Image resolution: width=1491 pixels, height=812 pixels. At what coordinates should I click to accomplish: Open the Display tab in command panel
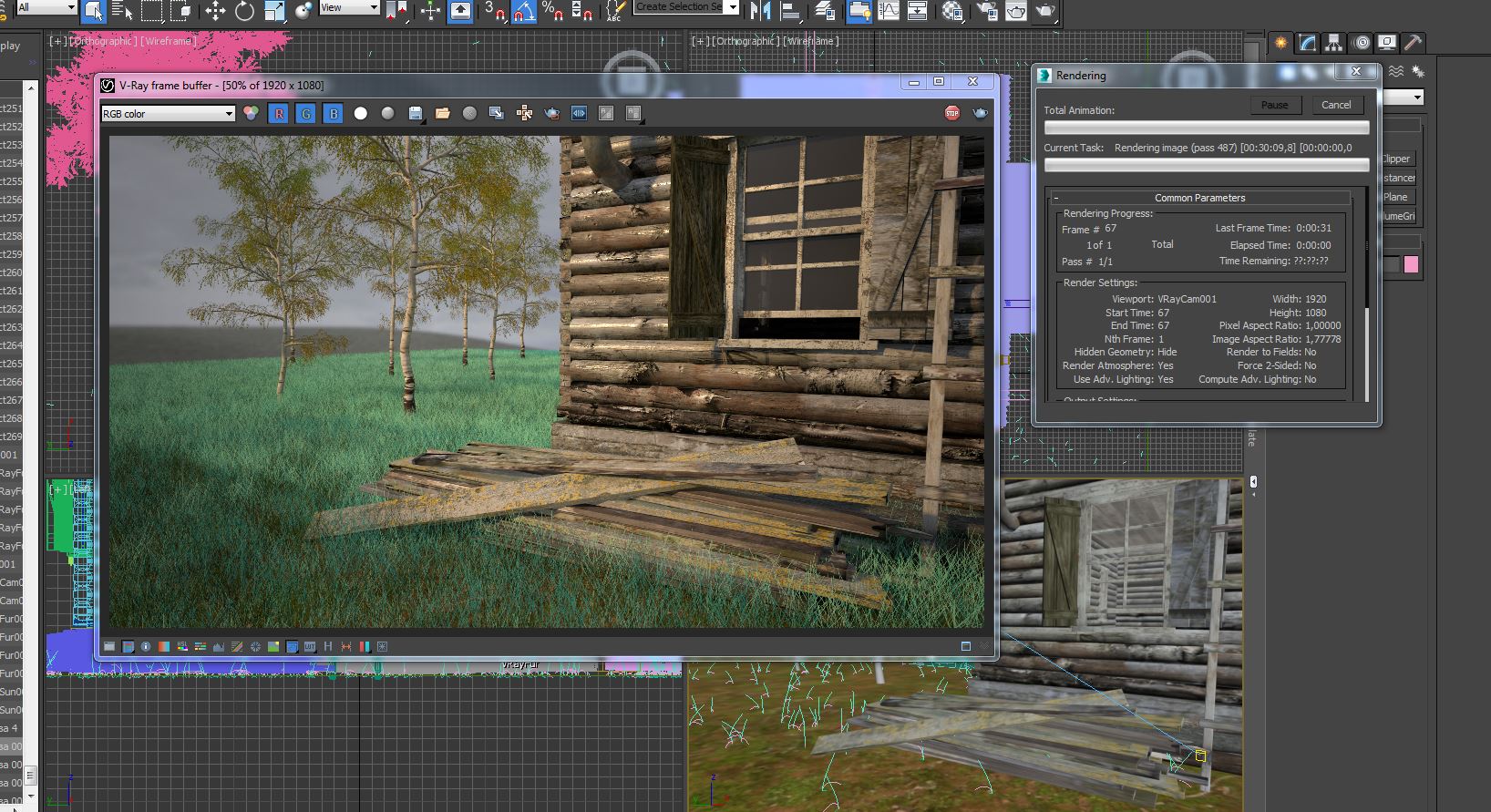(x=1387, y=42)
